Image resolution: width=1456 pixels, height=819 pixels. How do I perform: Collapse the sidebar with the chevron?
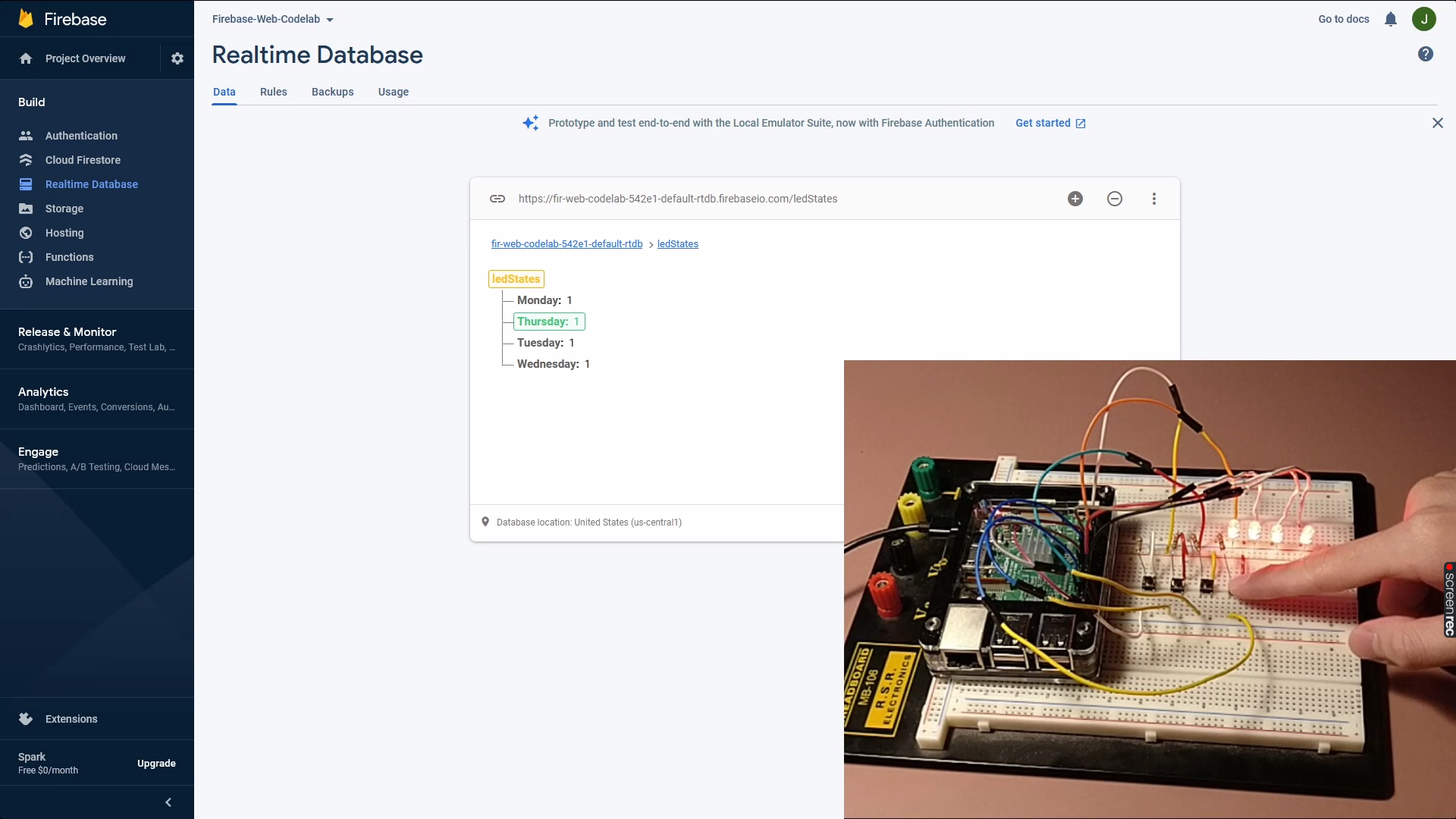click(x=168, y=802)
